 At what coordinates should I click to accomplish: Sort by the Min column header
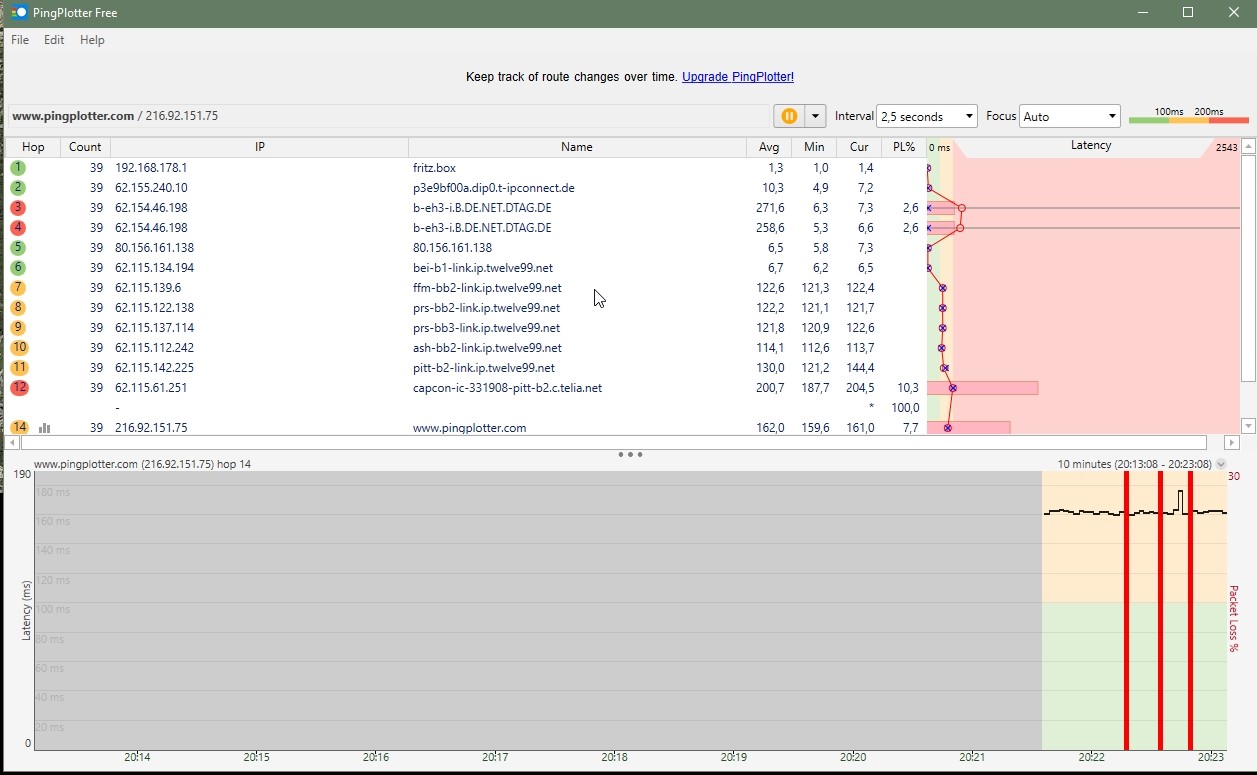click(x=814, y=147)
